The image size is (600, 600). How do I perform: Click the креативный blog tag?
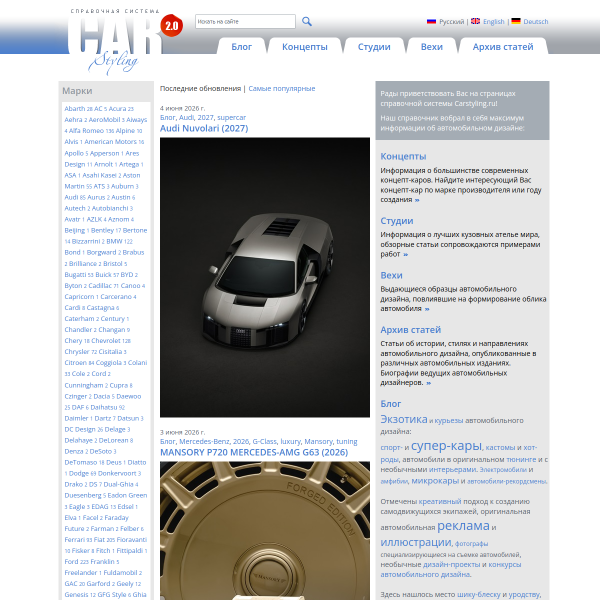pos(440,501)
